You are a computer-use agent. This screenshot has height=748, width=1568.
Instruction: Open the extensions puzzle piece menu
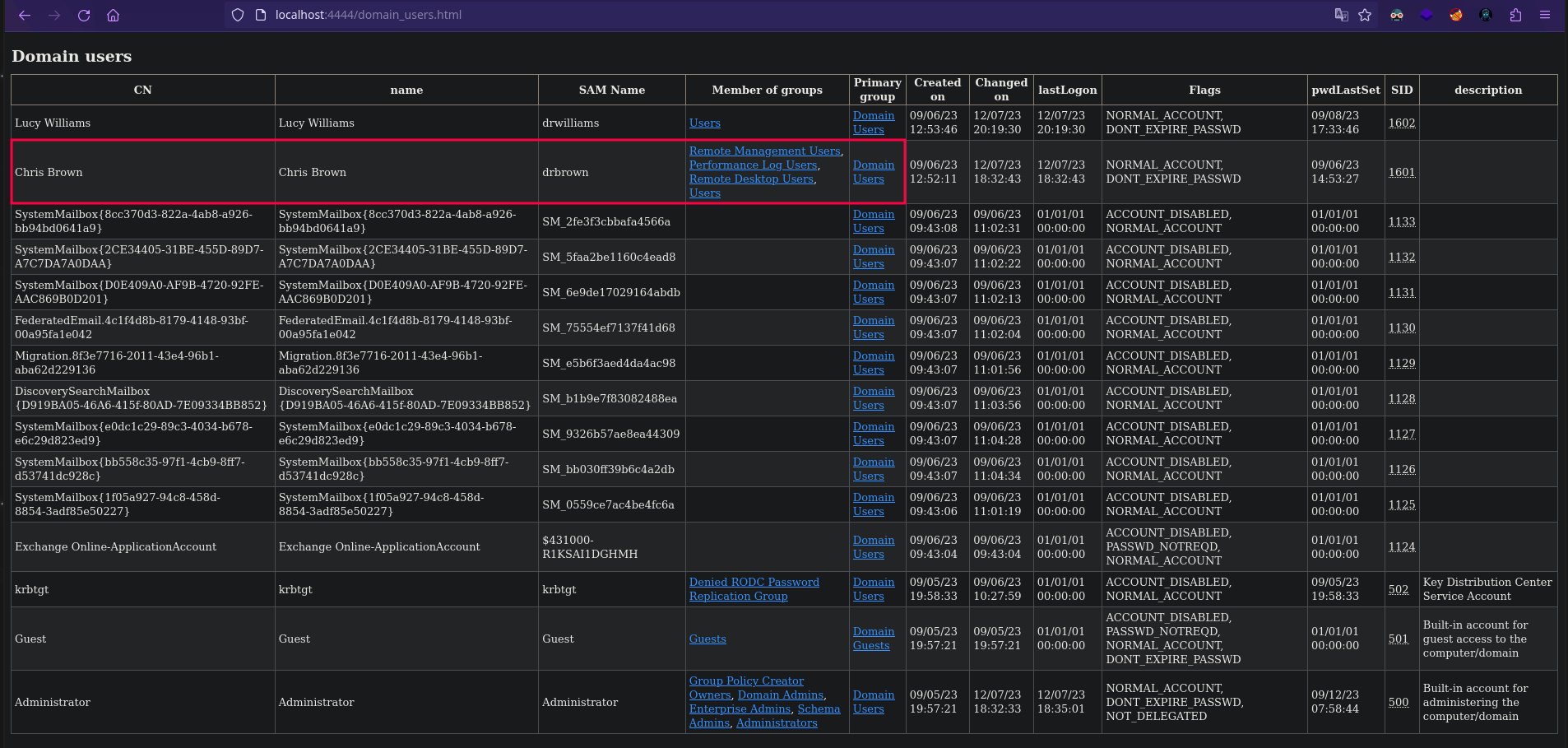point(1515,15)
